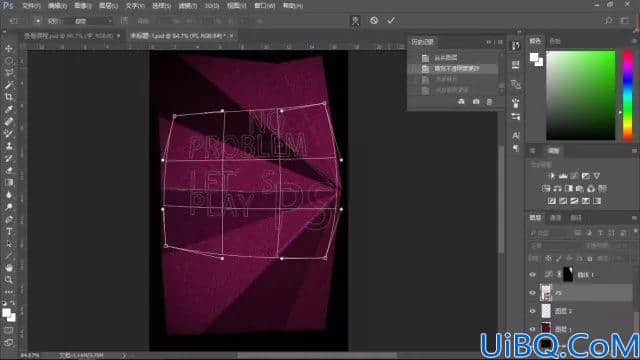Switch to the first document tab
The width and height of the screenshot is (640, 360).
(x=69, y=36)
